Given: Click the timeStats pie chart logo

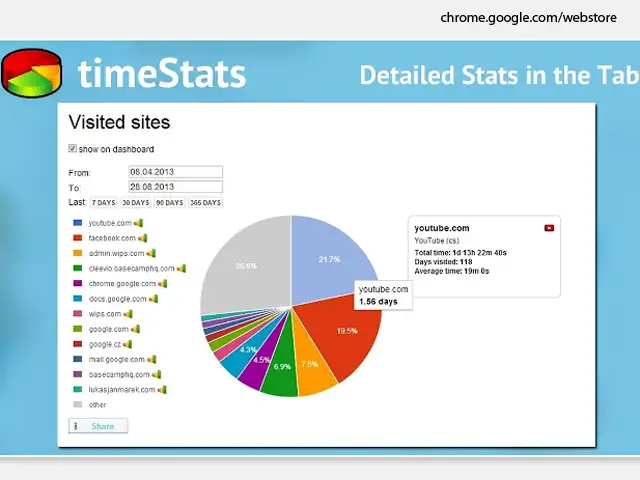Looking at the screenshot, I should (33, 75).
